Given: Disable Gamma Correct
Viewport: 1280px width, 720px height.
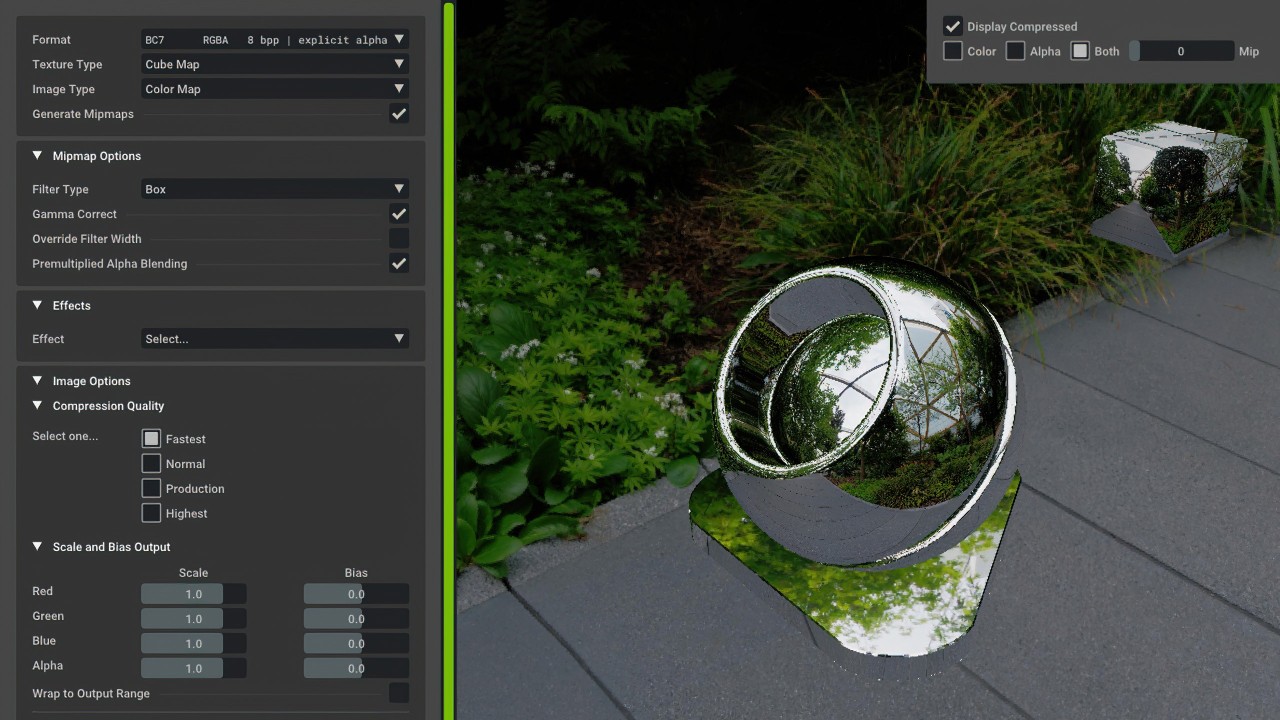Looking at the screenshot, I should point(398,213).
